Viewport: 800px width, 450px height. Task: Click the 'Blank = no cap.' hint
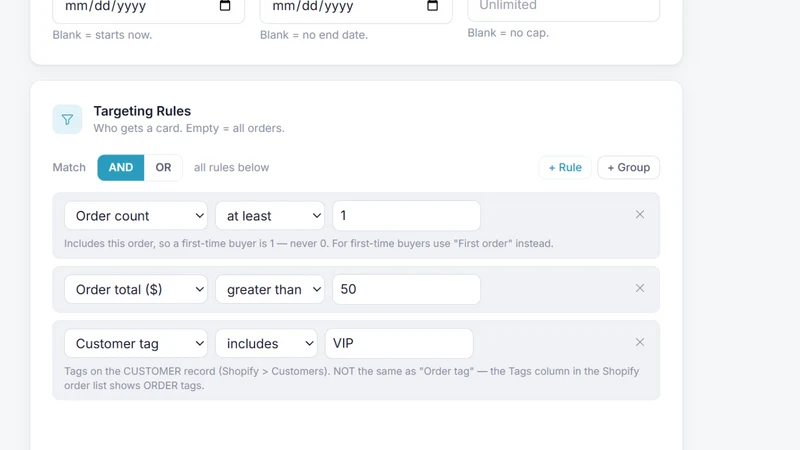508,33
